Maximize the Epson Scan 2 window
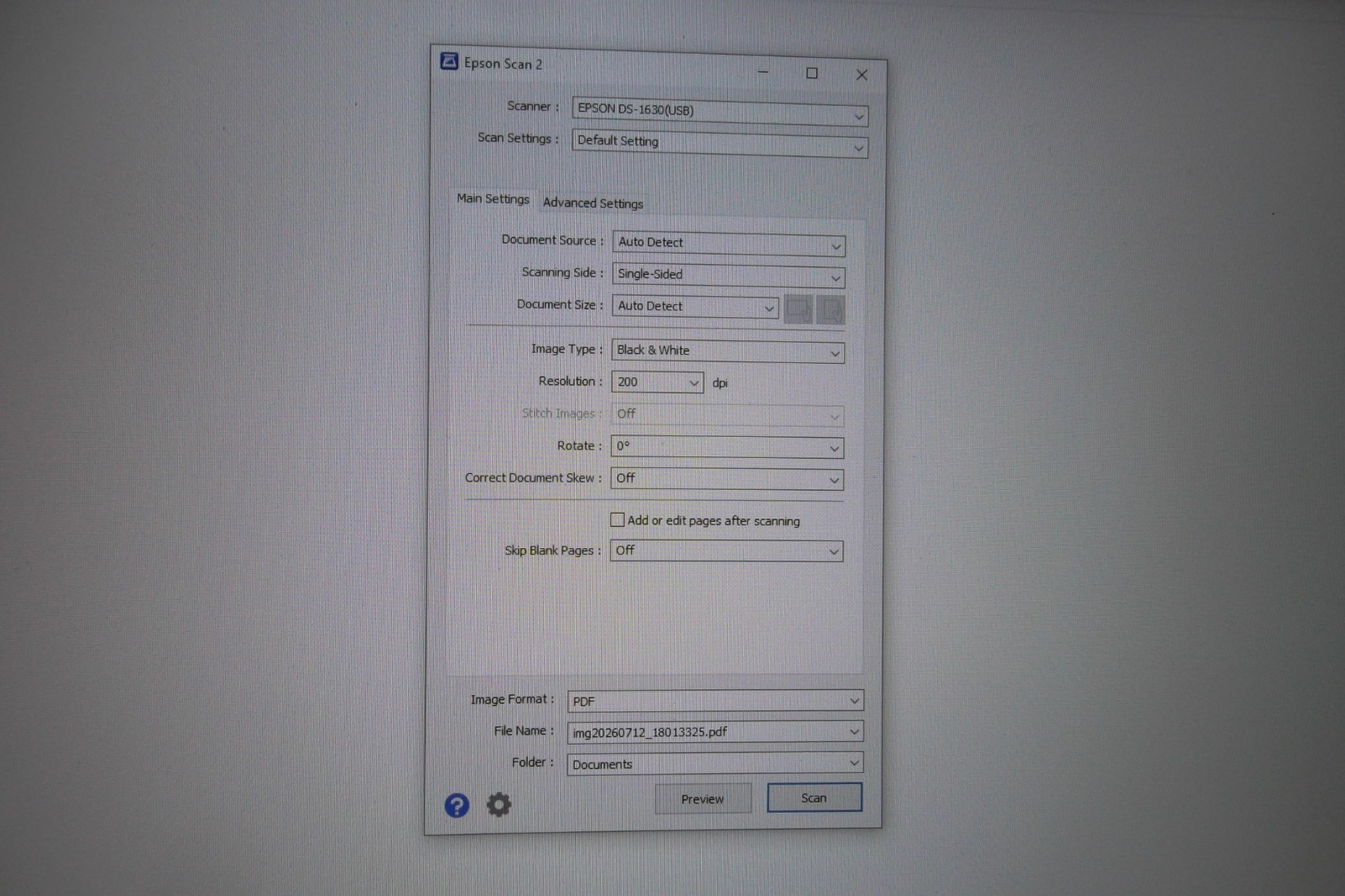This screenshot has height=896, width=1345. coord(812,73)
